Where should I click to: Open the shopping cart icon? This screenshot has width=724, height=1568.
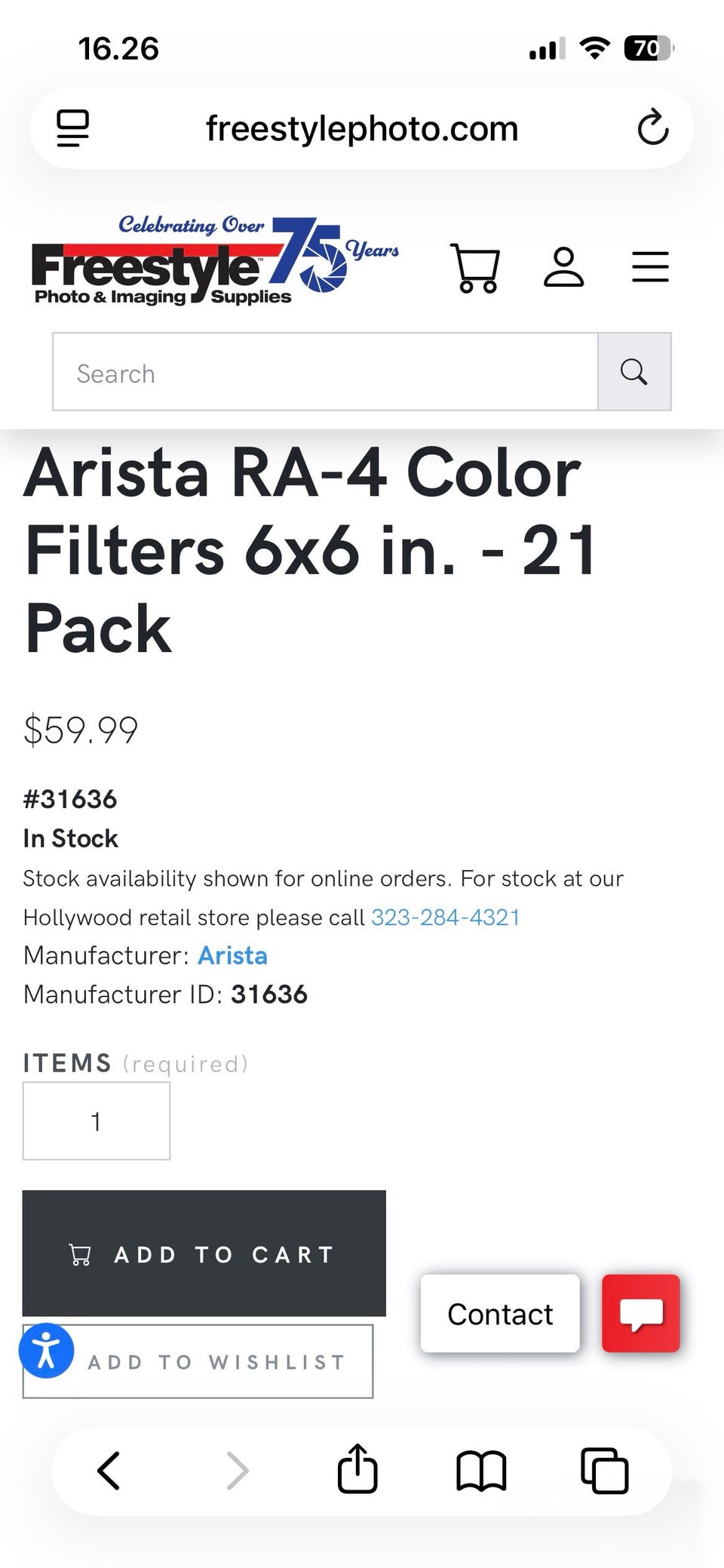475,268
